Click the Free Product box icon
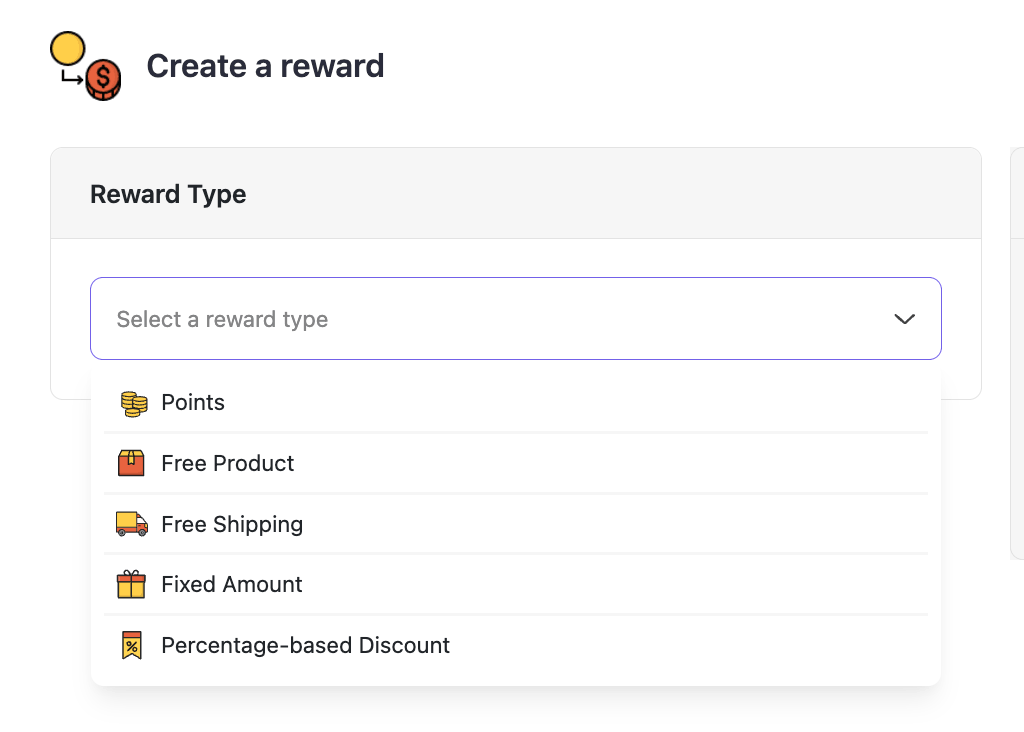The width and height of the screenshot is (1024, 732). pyautogui.click(x=131, y=463)
